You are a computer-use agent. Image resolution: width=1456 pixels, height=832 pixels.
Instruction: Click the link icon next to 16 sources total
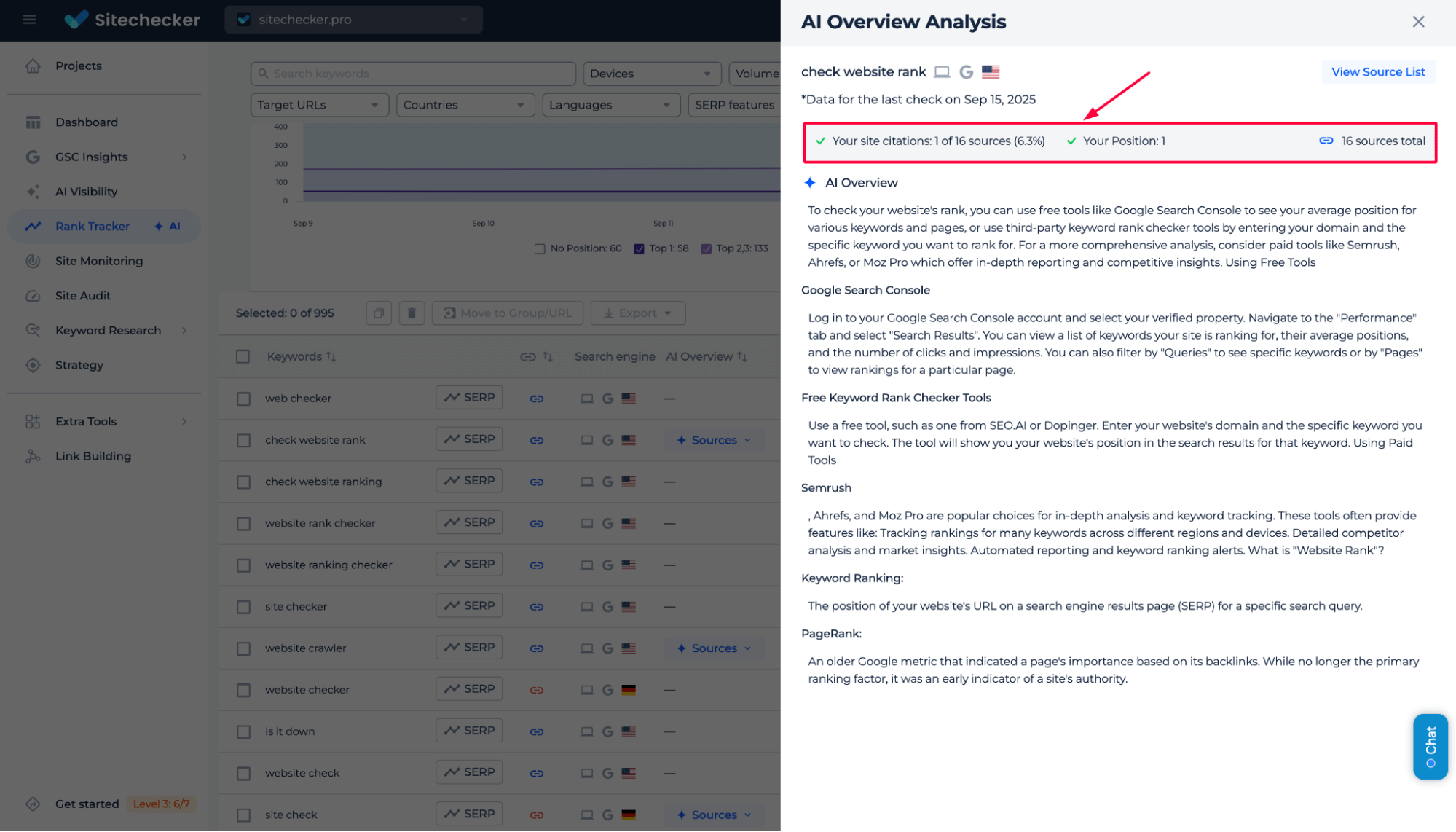click(x=1326, y=141)
